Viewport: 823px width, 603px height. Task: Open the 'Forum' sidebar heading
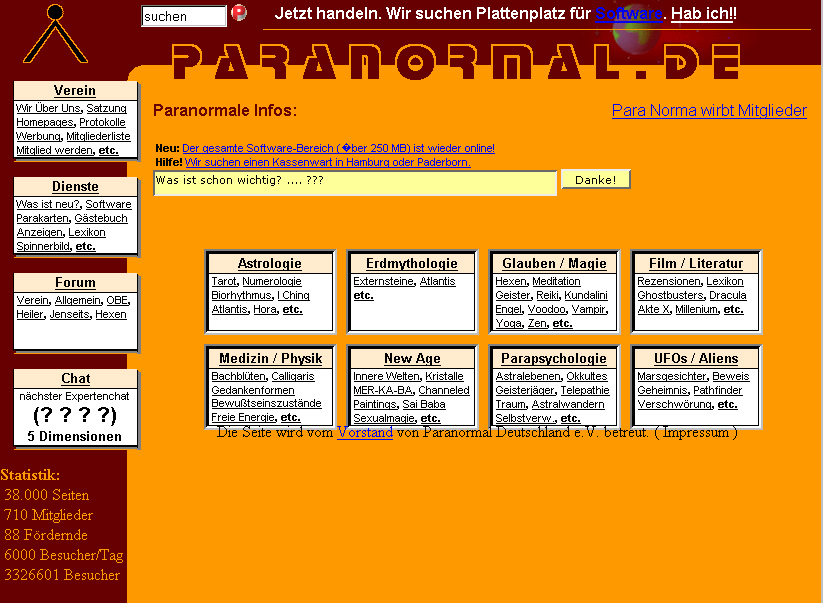tap(75, 283)
